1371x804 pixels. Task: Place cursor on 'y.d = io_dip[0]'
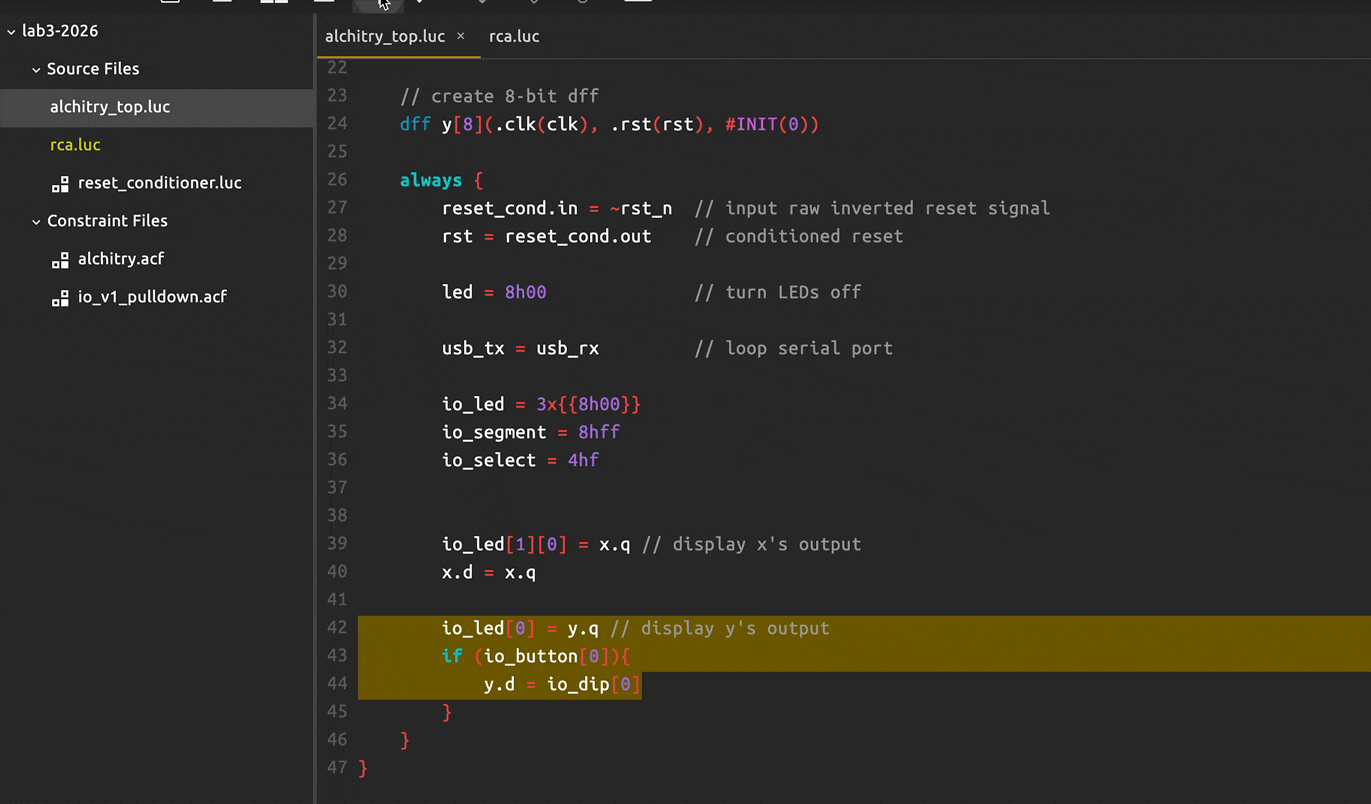(x=562, y=684)
